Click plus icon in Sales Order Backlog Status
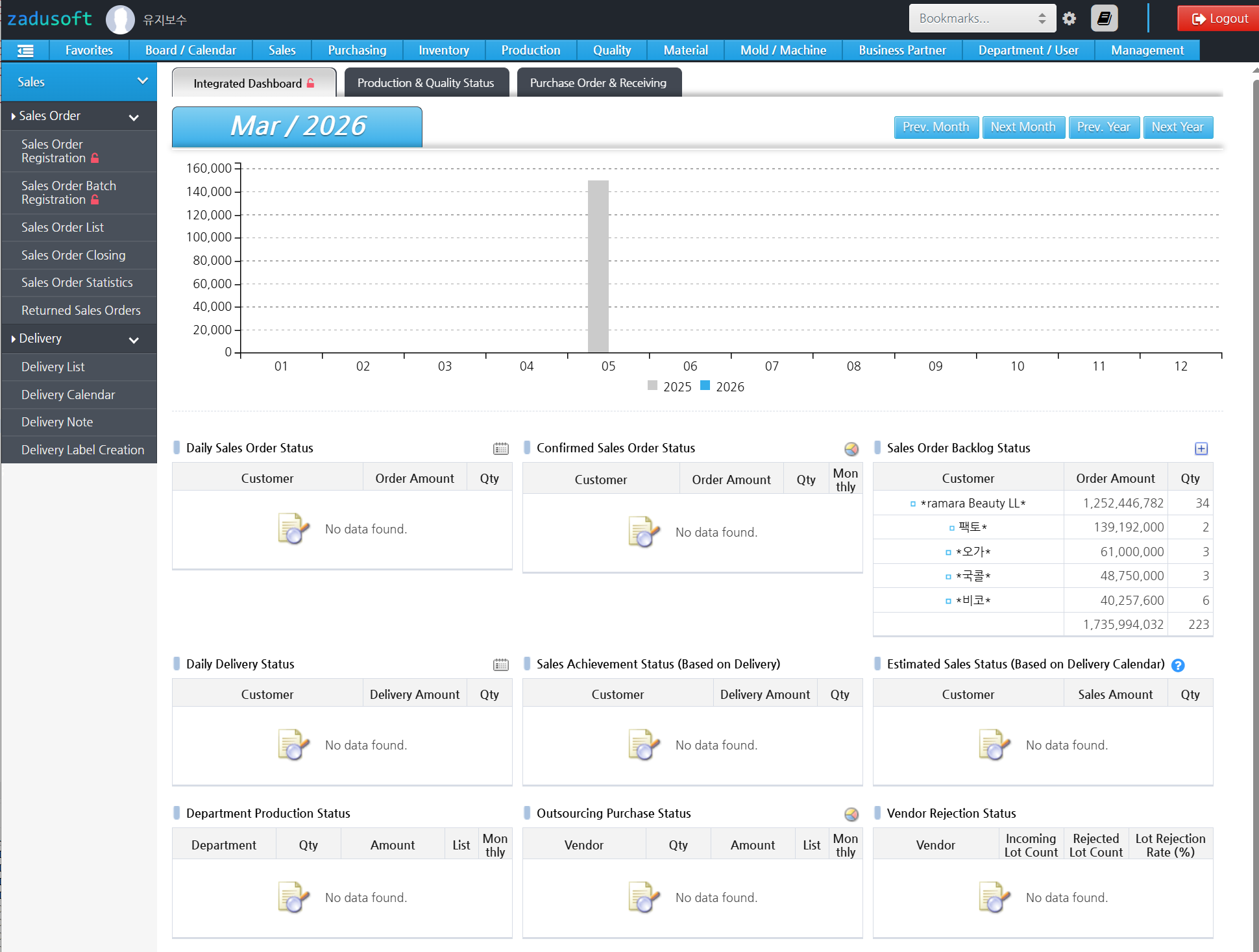 [1201, 448]
